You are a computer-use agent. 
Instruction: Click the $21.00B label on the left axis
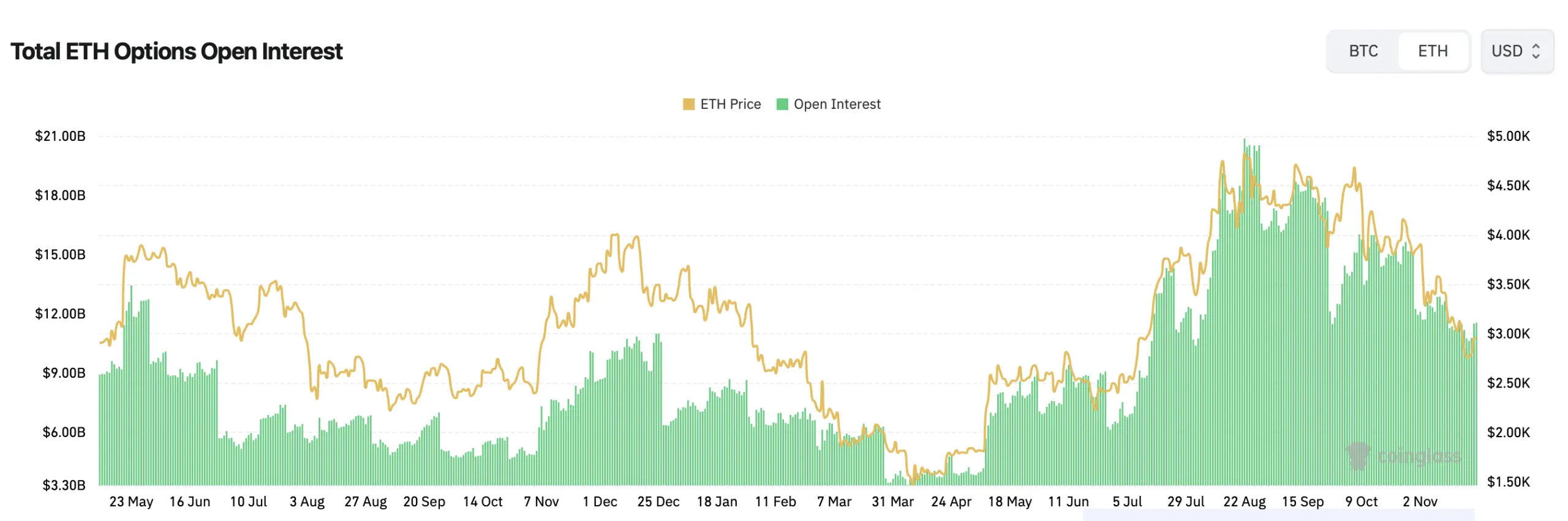(x=60, y=136)
